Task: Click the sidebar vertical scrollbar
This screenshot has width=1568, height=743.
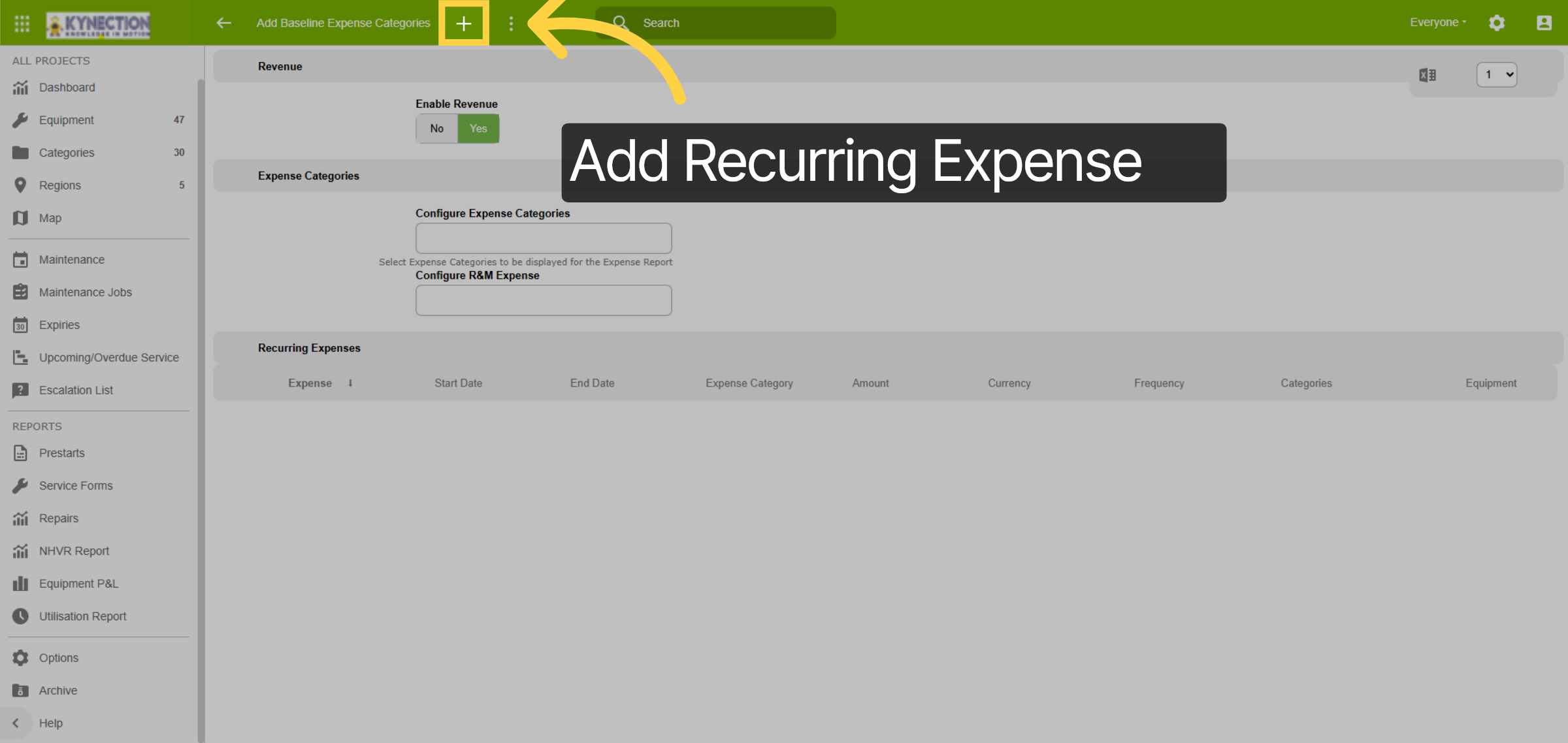Action: 201,410
